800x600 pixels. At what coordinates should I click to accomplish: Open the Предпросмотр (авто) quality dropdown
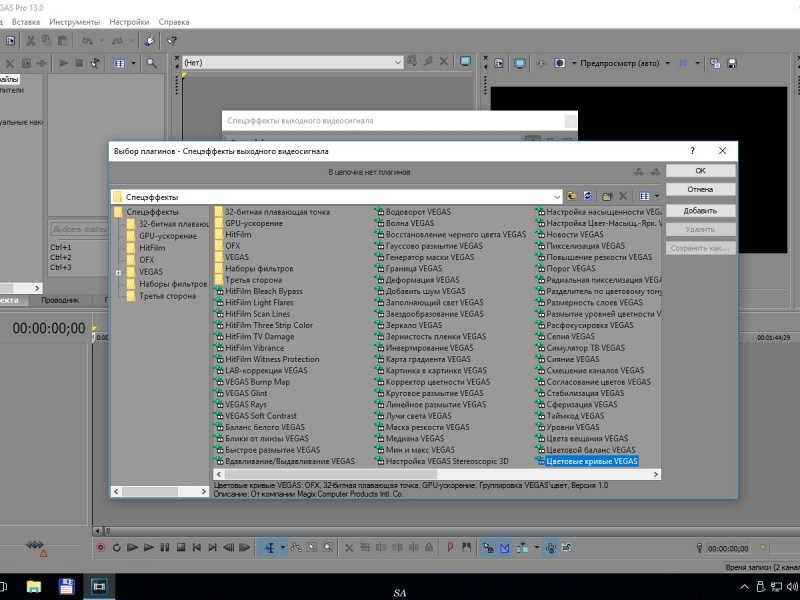(667, 63)
